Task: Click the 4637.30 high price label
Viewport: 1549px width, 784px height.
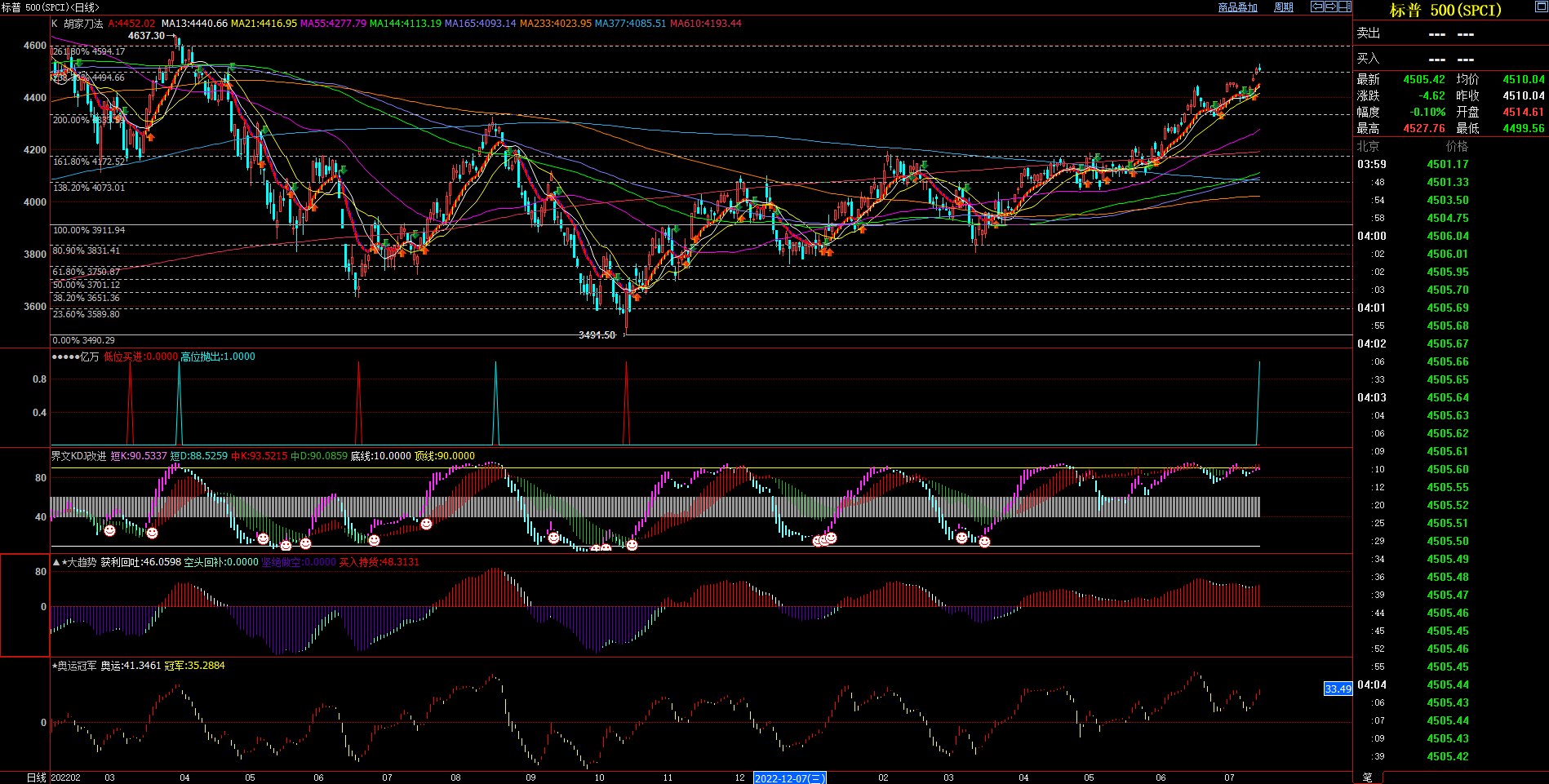Action: coord(146,36)
